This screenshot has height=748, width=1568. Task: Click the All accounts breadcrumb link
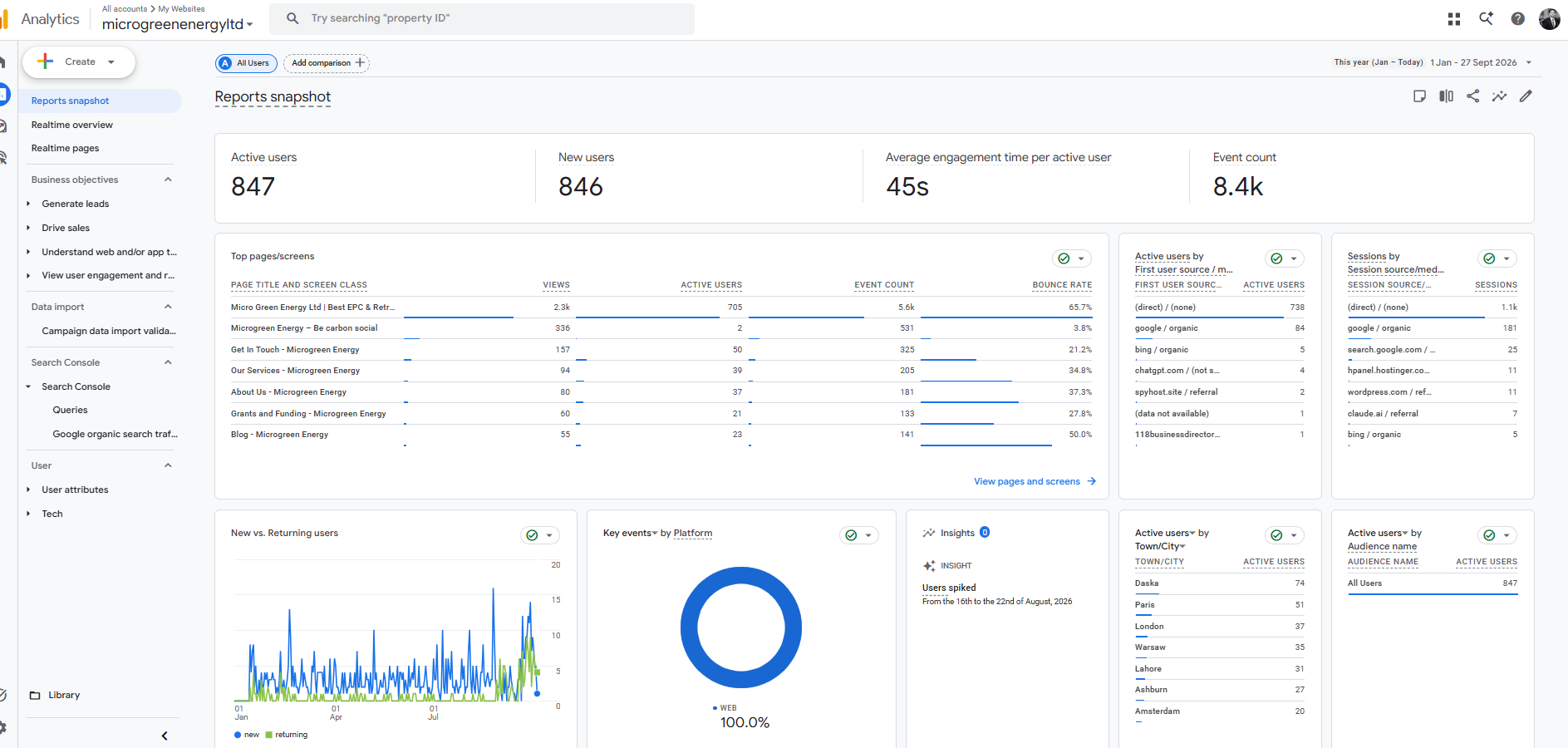[125, 8]
